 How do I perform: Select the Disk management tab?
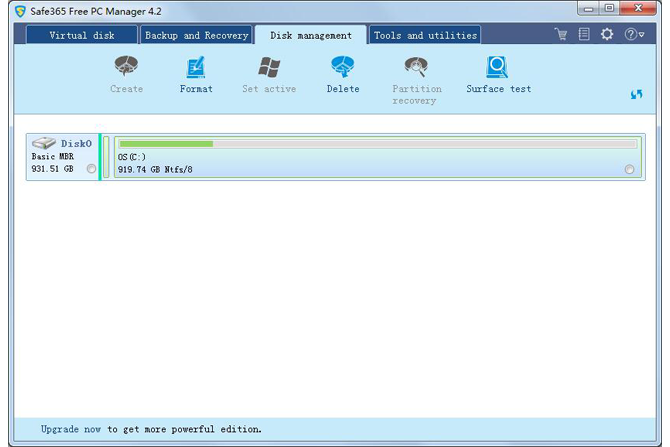tap(311, 36)
